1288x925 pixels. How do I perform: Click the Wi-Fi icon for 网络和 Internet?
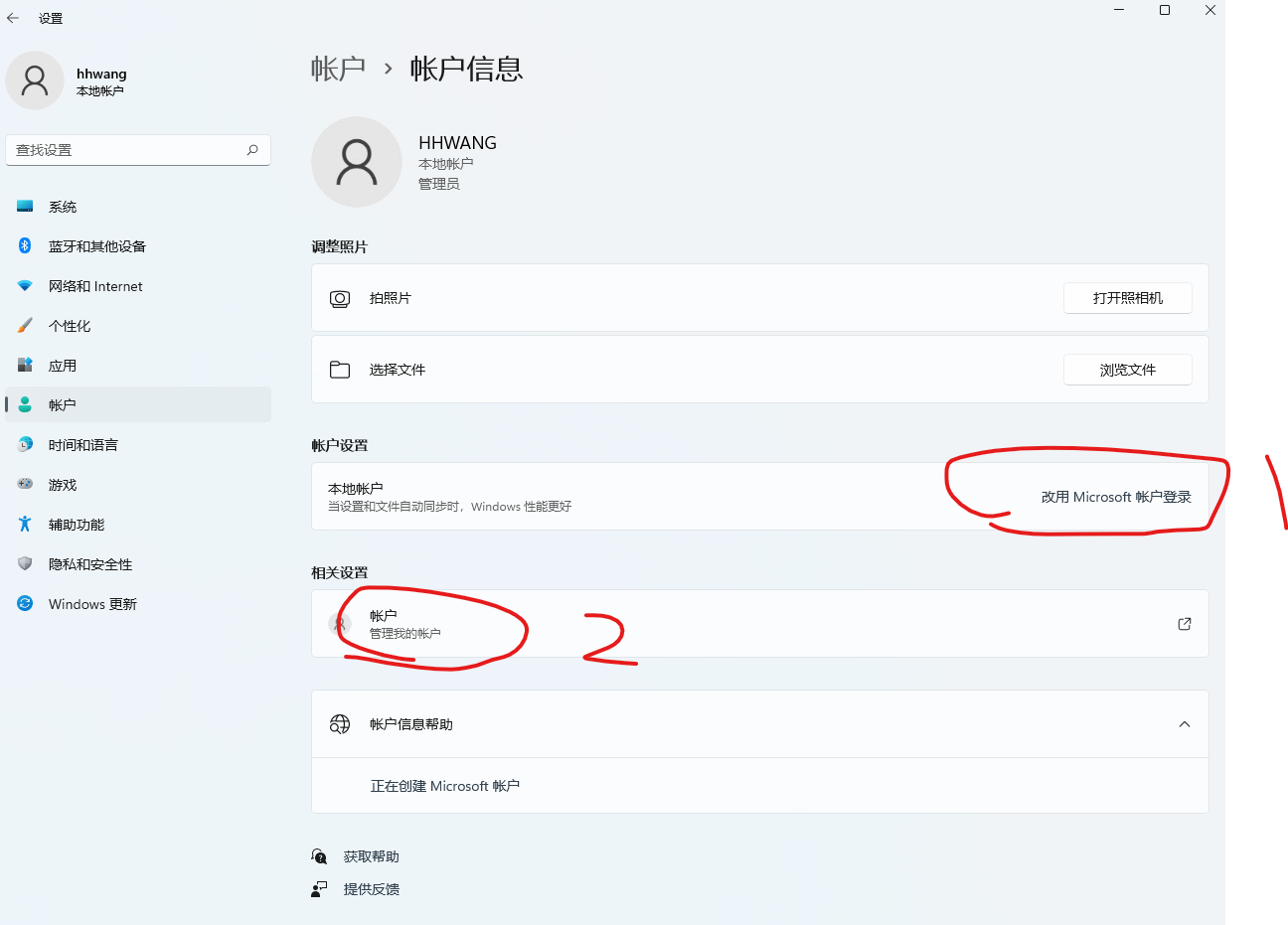[24, 285]
